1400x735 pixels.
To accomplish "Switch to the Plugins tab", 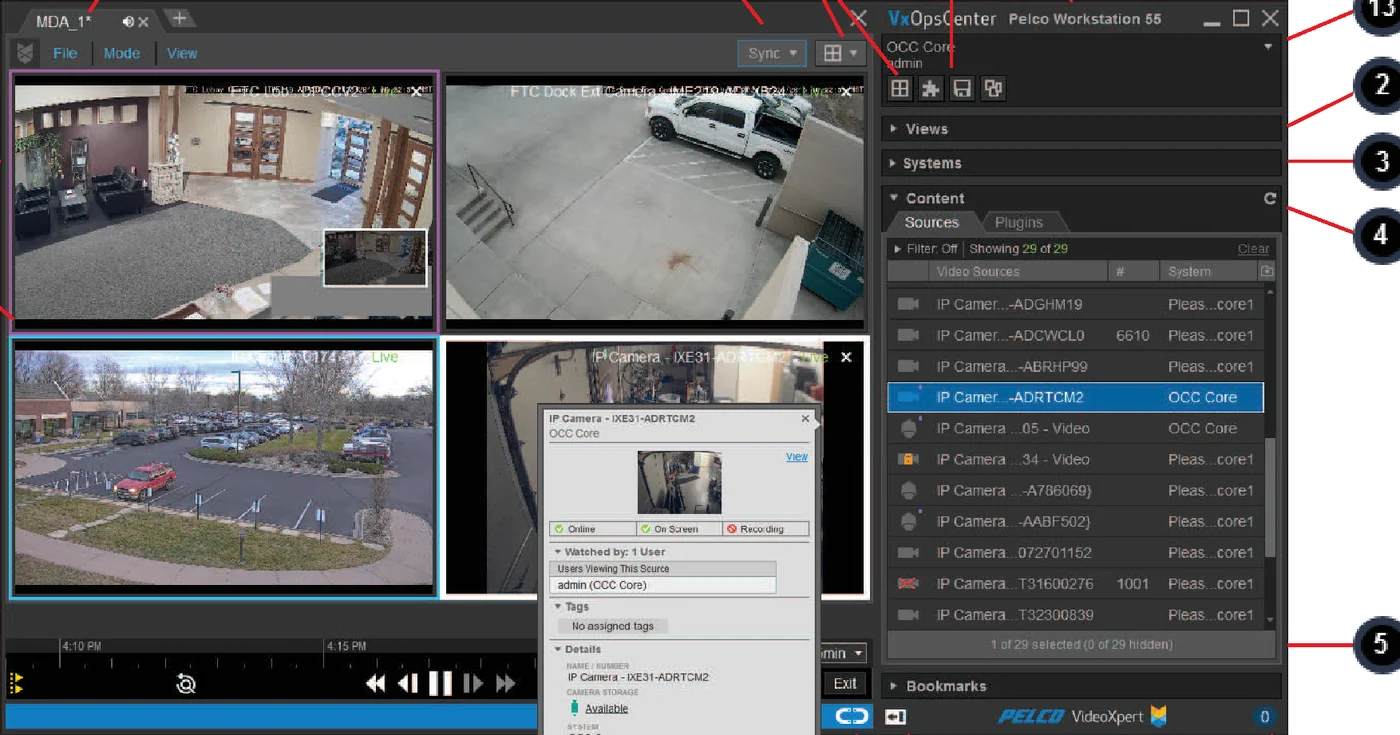I will 1019,223.
